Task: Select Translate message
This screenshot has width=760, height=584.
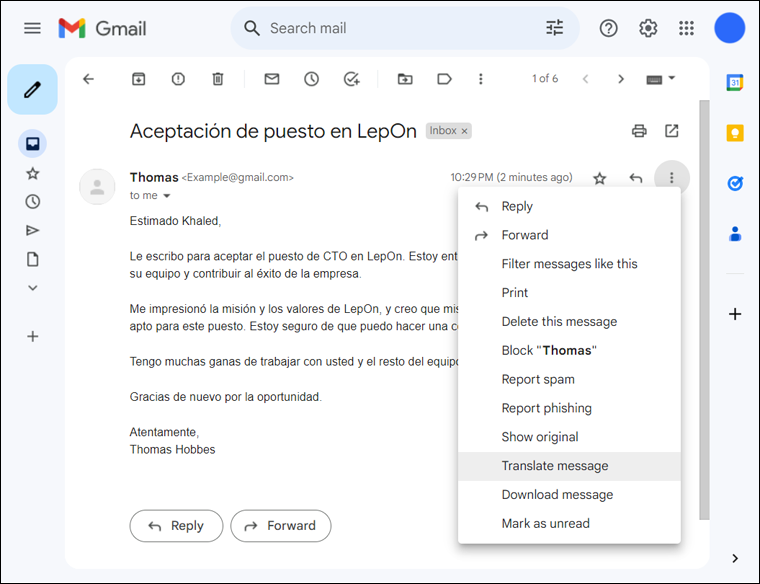Action: (569, 466)
